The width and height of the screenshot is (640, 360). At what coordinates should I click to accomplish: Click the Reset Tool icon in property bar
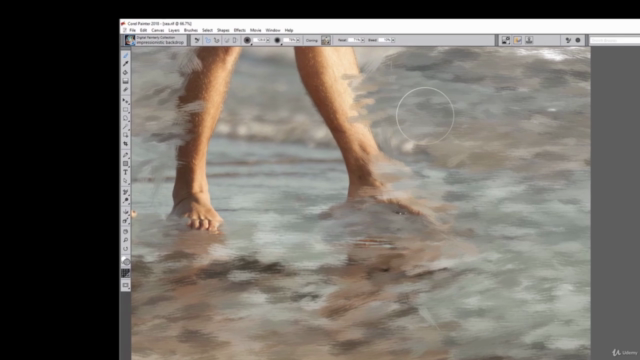click(x=197, y=40)
